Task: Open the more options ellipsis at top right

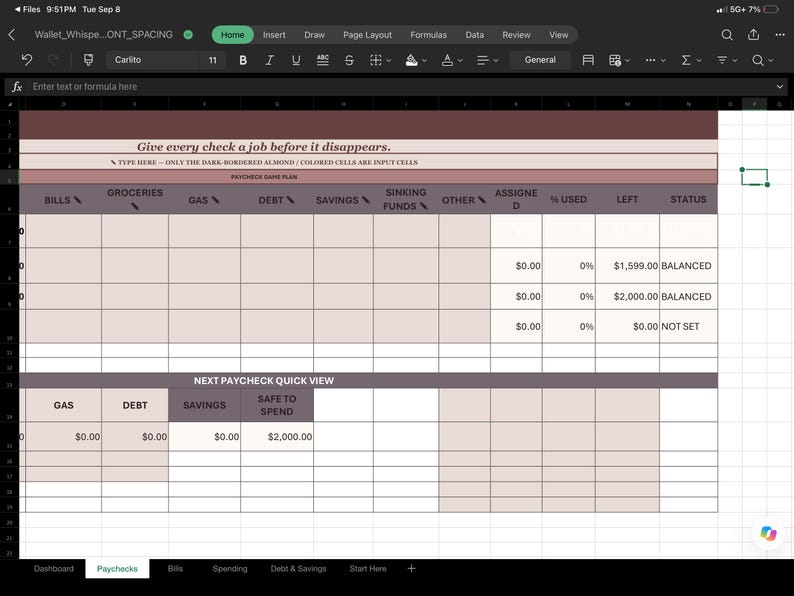Action: point(780,34)
